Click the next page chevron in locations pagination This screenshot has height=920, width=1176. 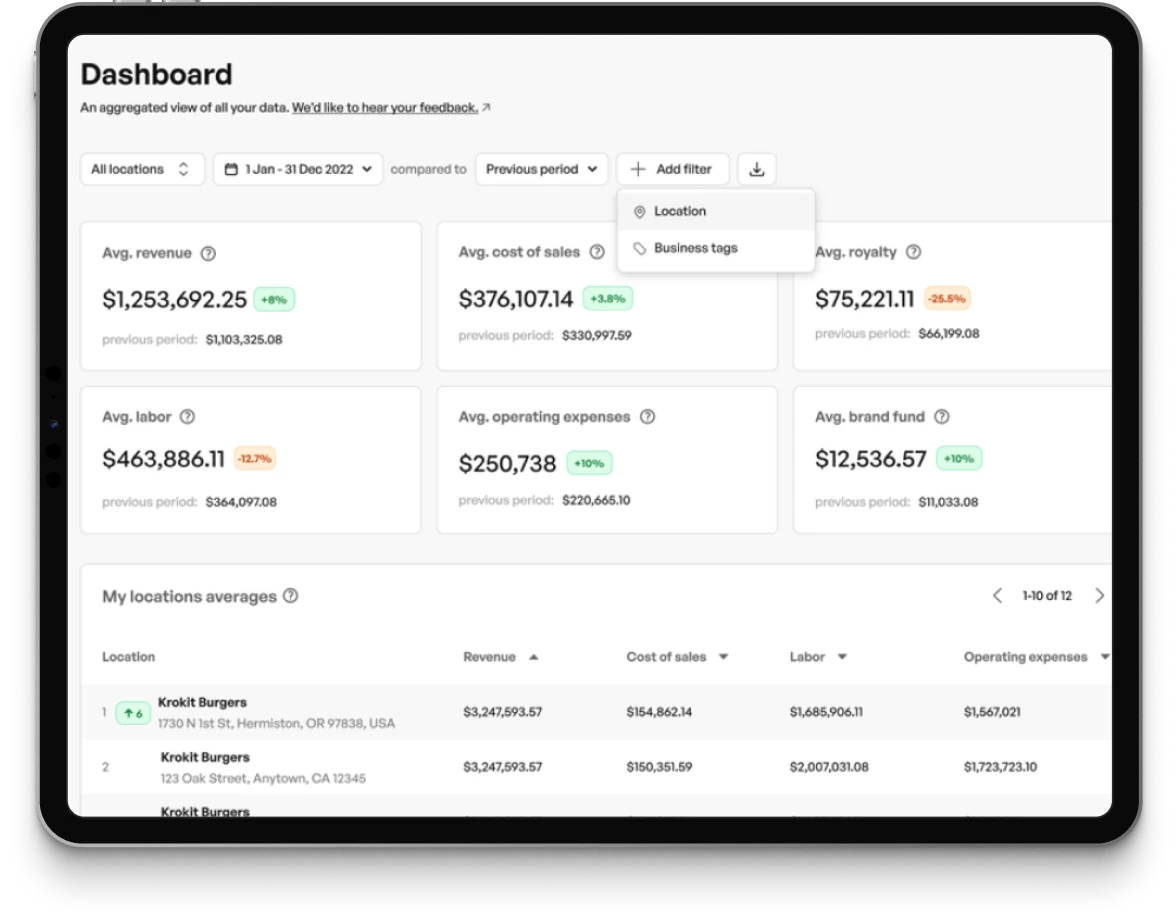tap(1100, 595)
